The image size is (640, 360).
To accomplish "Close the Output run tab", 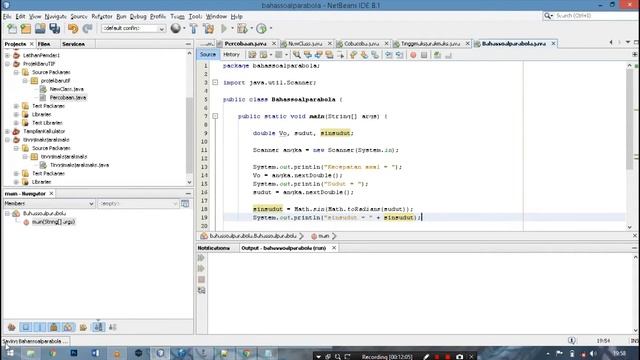I will [334, 248].
